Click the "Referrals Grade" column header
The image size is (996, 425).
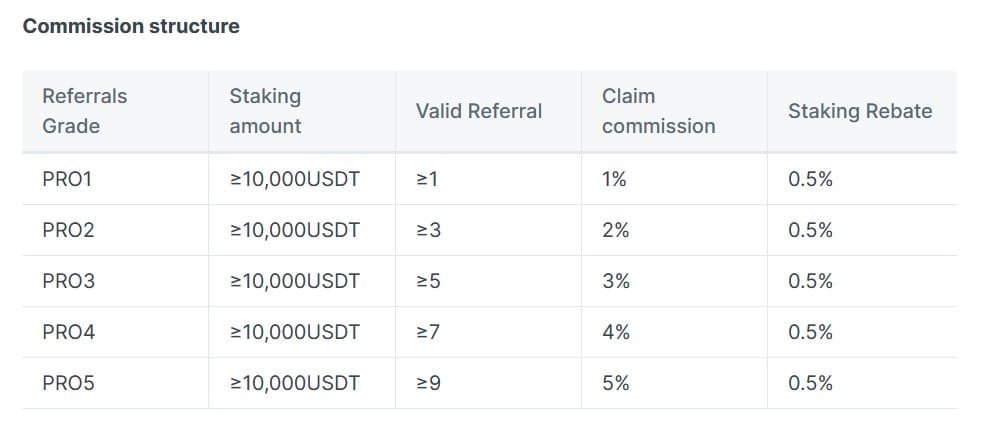point(85,111)
